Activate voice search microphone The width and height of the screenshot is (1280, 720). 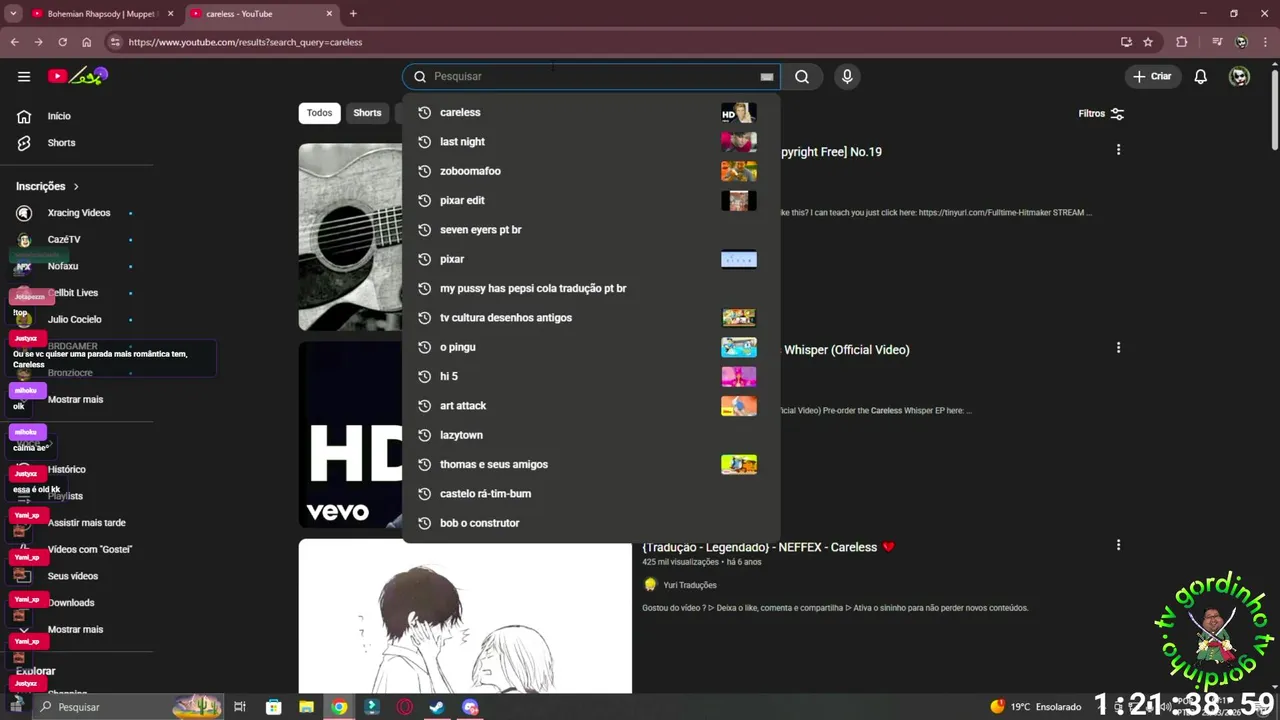click(x=847, y=77)
